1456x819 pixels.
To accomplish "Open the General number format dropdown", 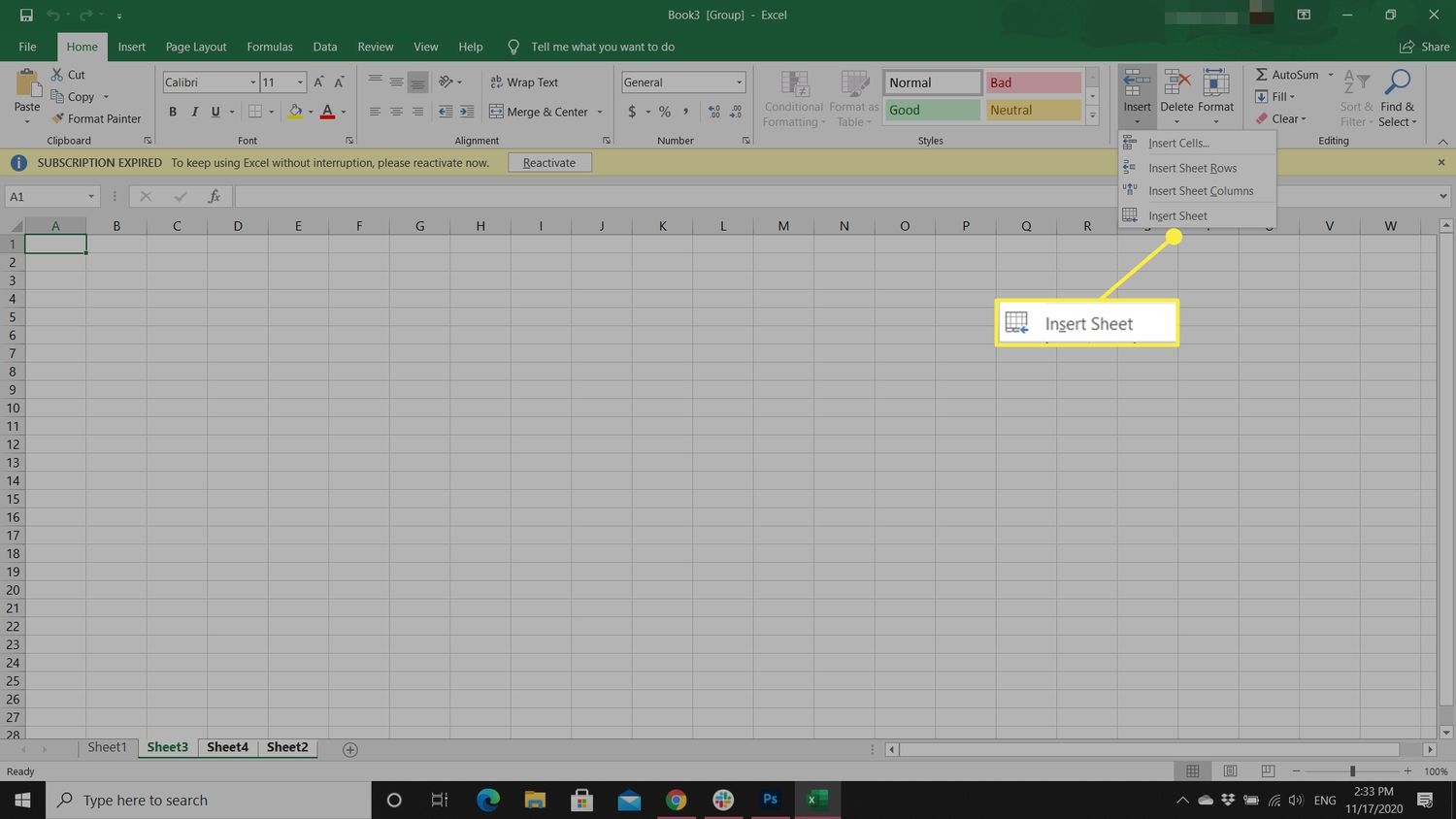I will point(736,82).
